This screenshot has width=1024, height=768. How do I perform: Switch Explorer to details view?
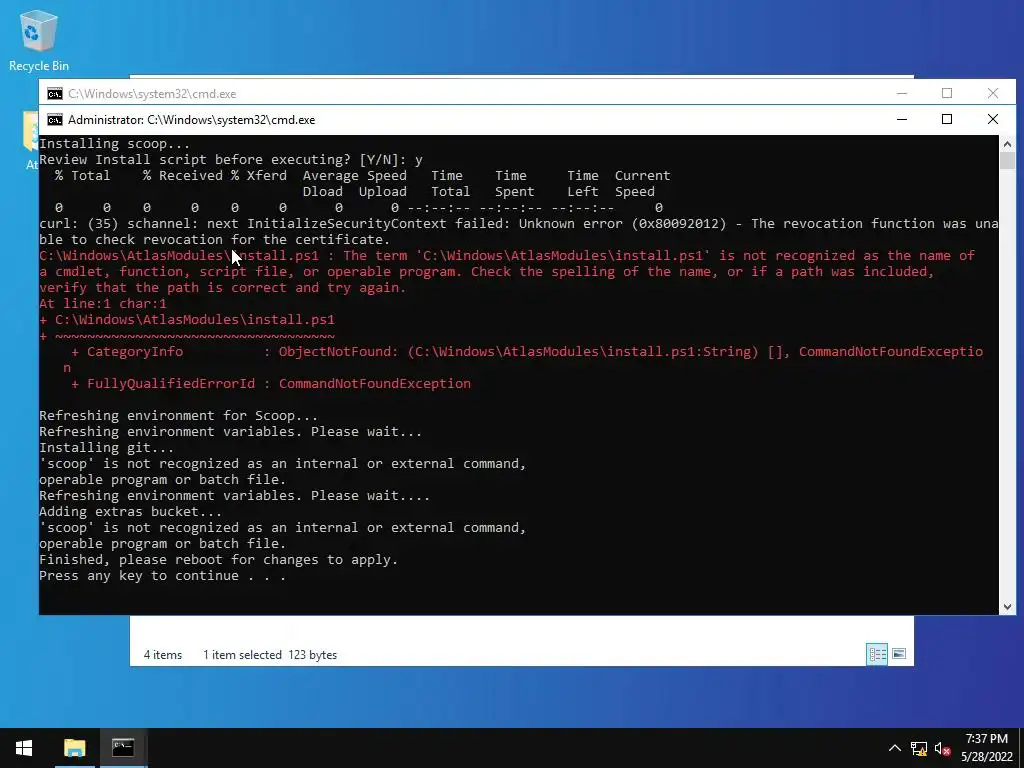[877, 654]
